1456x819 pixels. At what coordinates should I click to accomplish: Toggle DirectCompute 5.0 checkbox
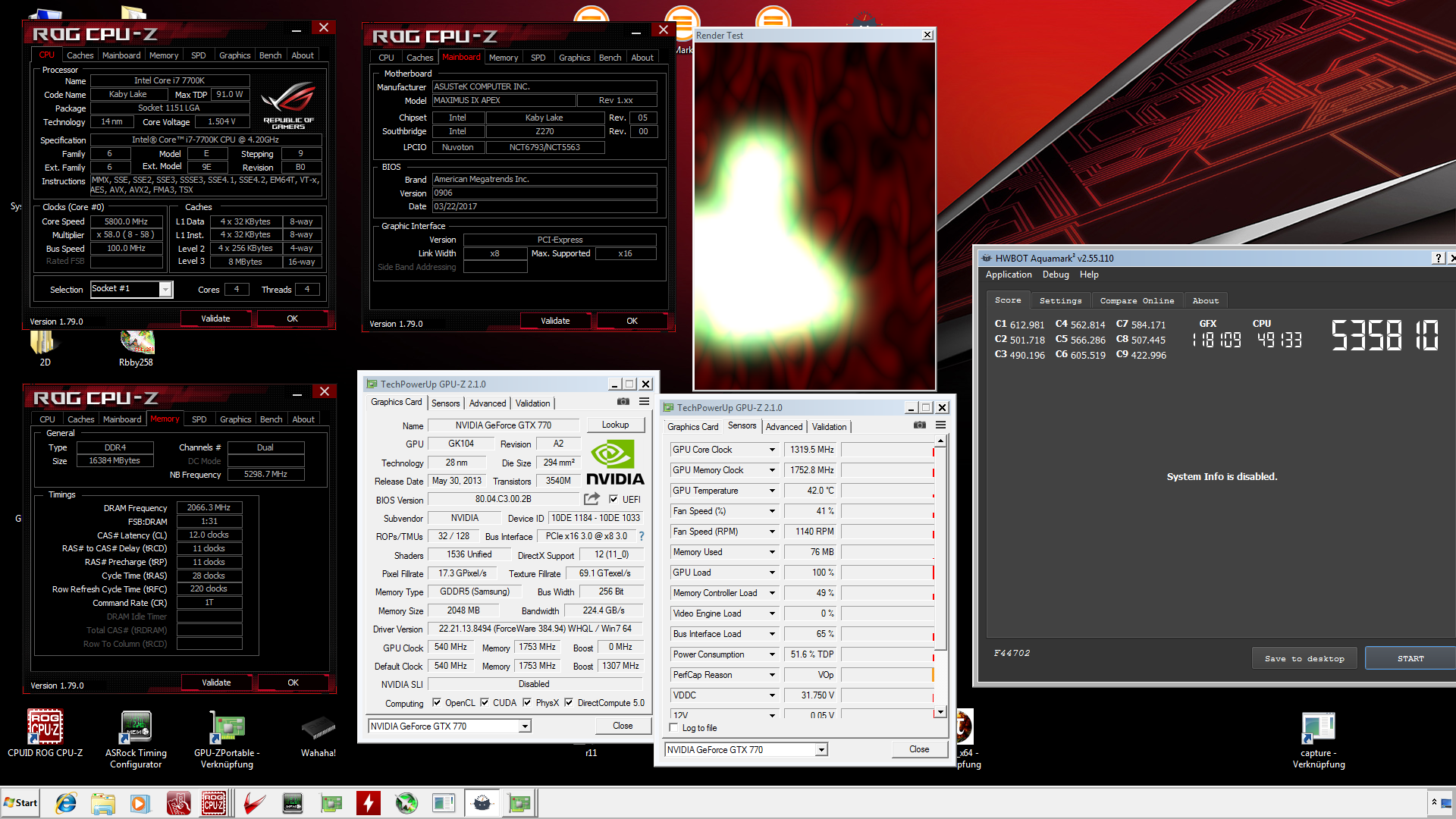point(569,703)
